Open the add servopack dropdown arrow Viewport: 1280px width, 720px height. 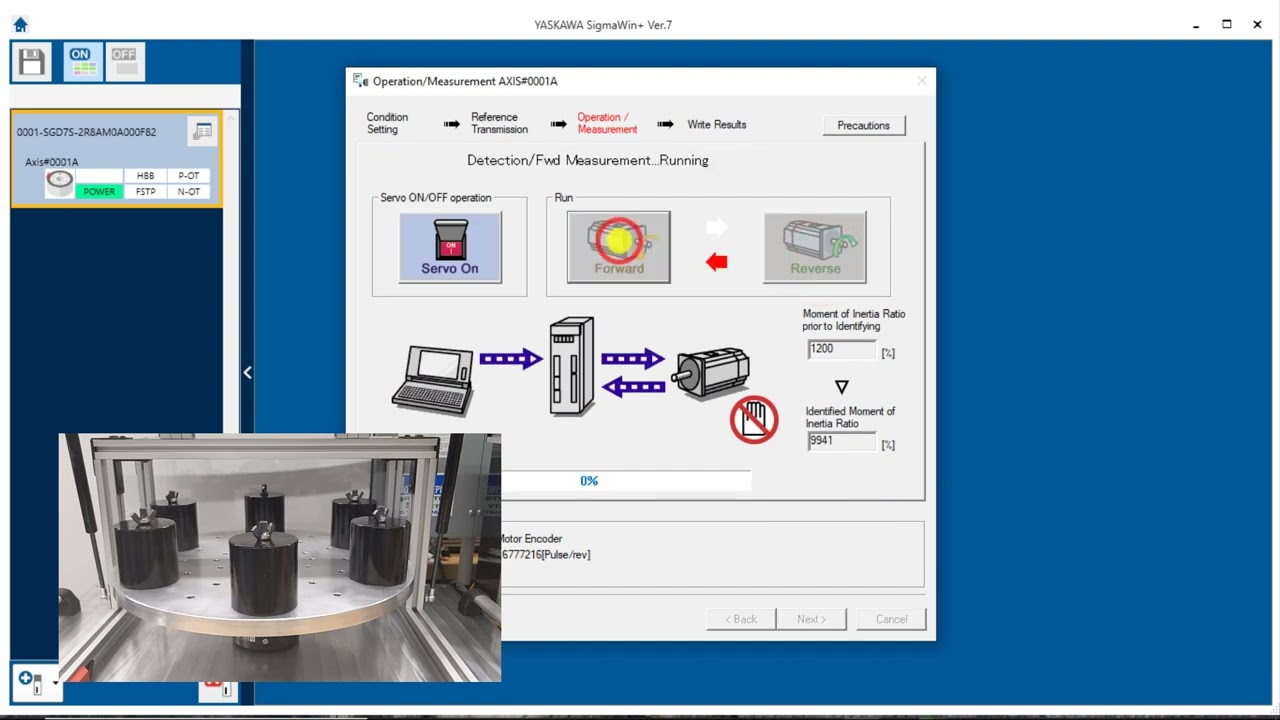tap(55, 684)
